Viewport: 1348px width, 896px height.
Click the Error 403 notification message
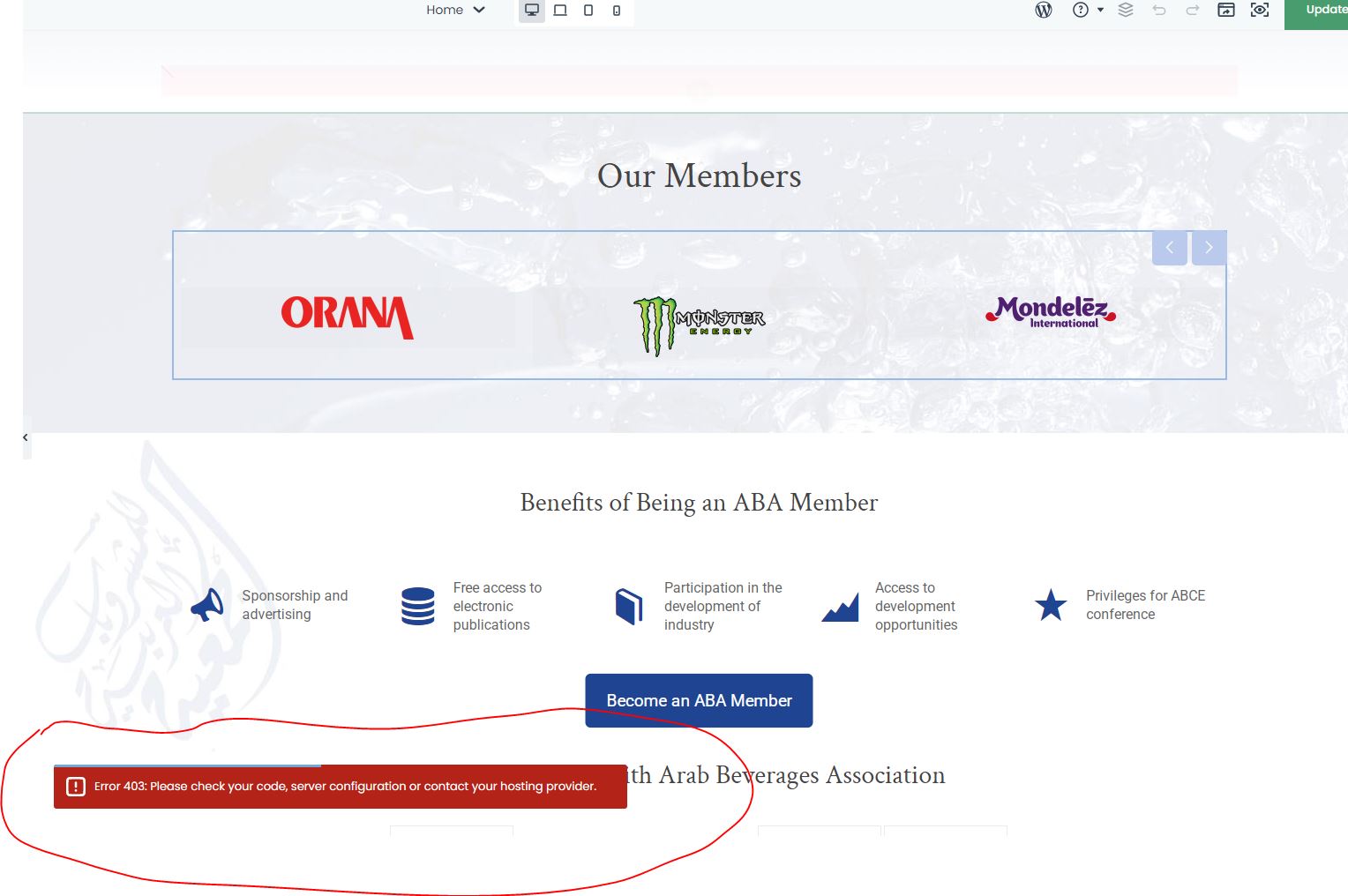(x=341, y=787)
